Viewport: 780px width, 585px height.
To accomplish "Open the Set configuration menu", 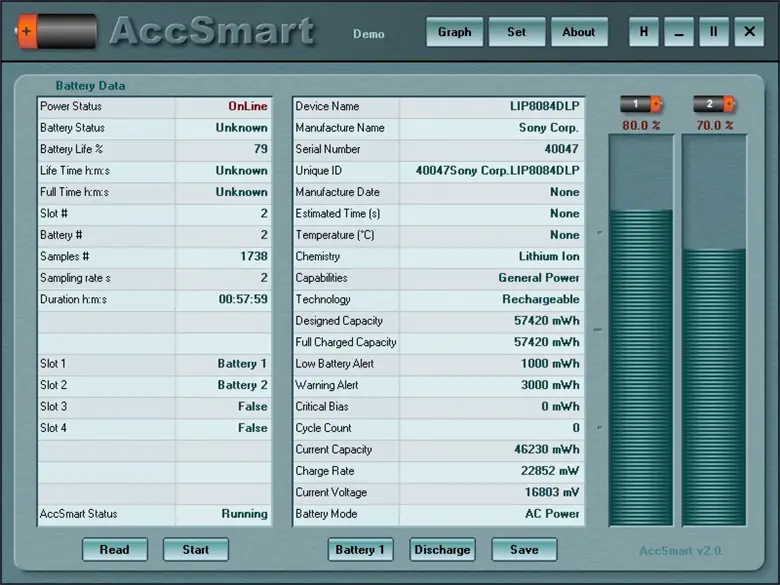I will (516, 32).
